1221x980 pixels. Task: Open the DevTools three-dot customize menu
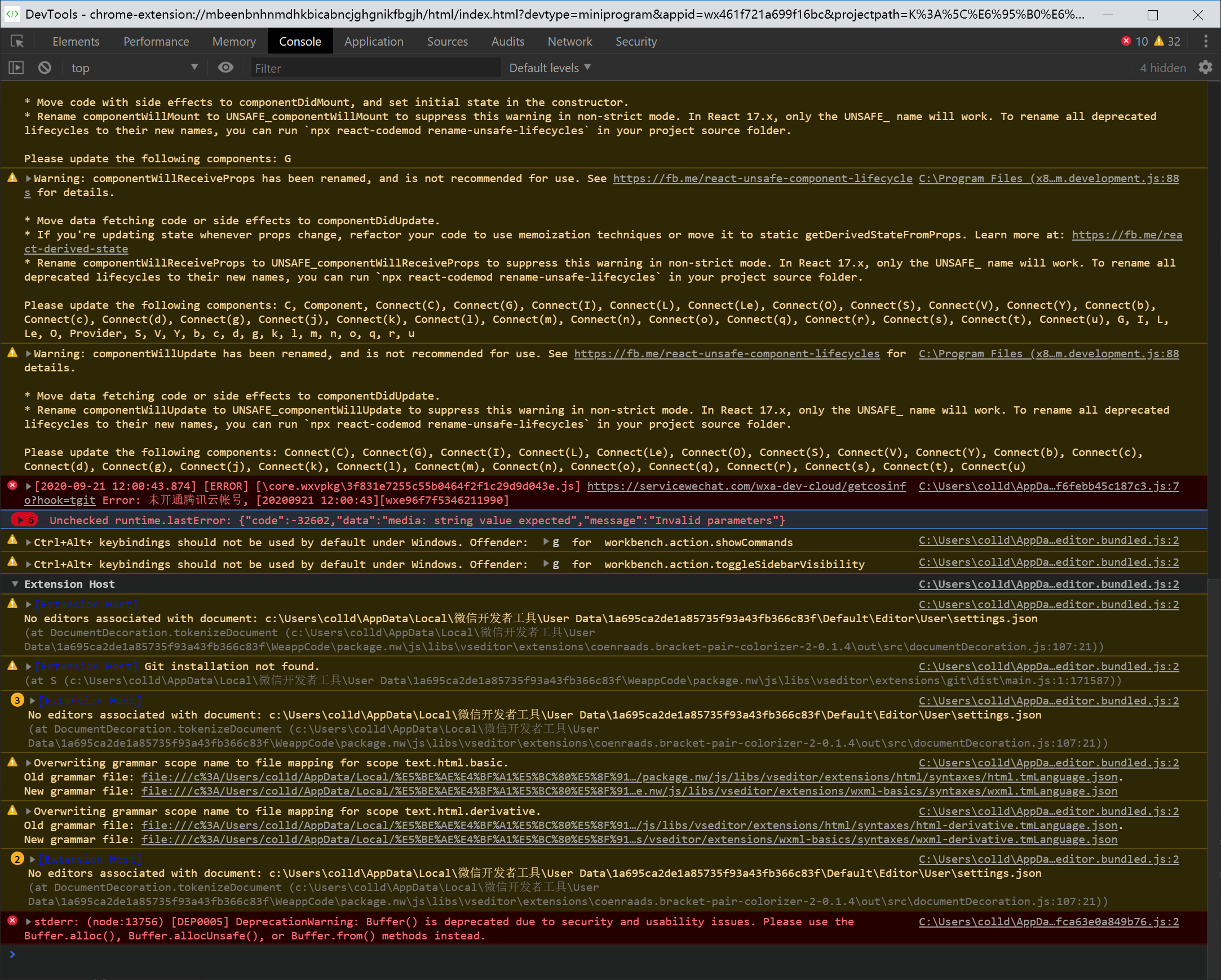(1205, 41)
